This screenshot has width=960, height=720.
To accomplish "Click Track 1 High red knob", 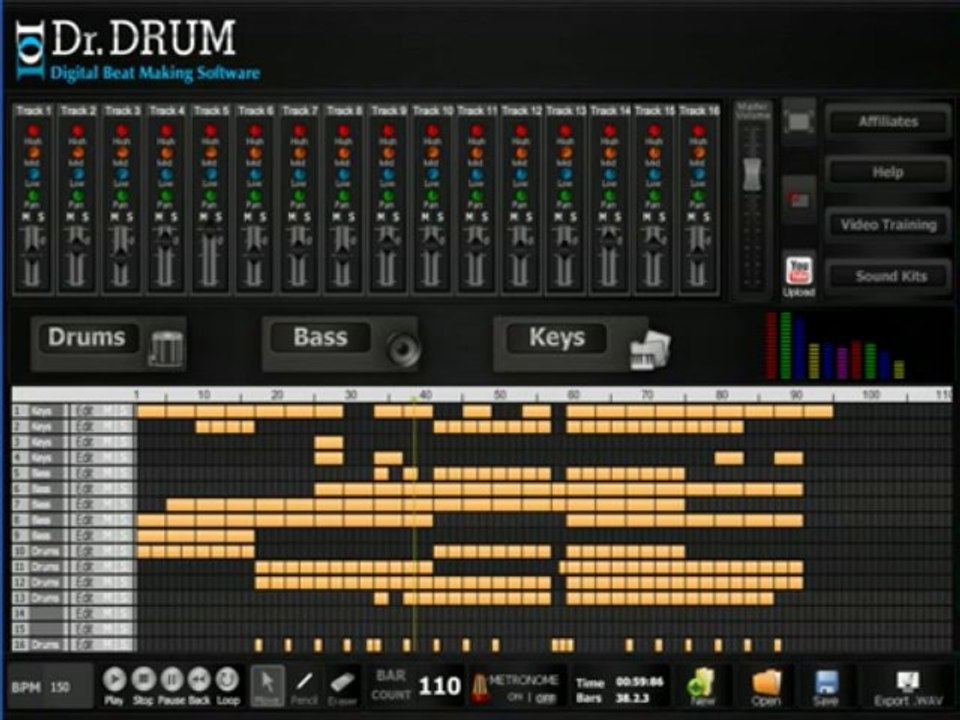I will pyautogui.click(x=33, y=130).
